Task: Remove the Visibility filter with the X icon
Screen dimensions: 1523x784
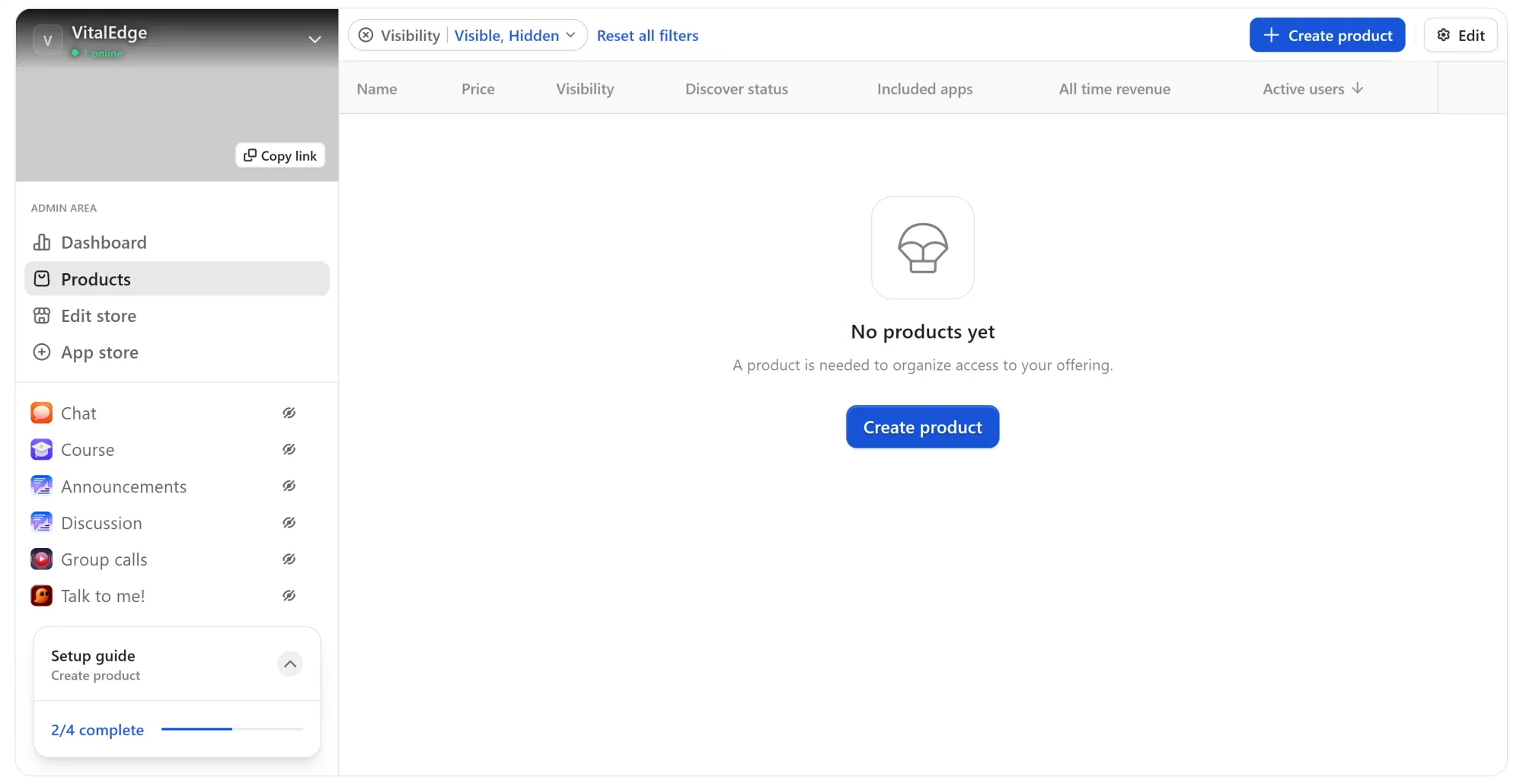Action: tap(366, 36)
